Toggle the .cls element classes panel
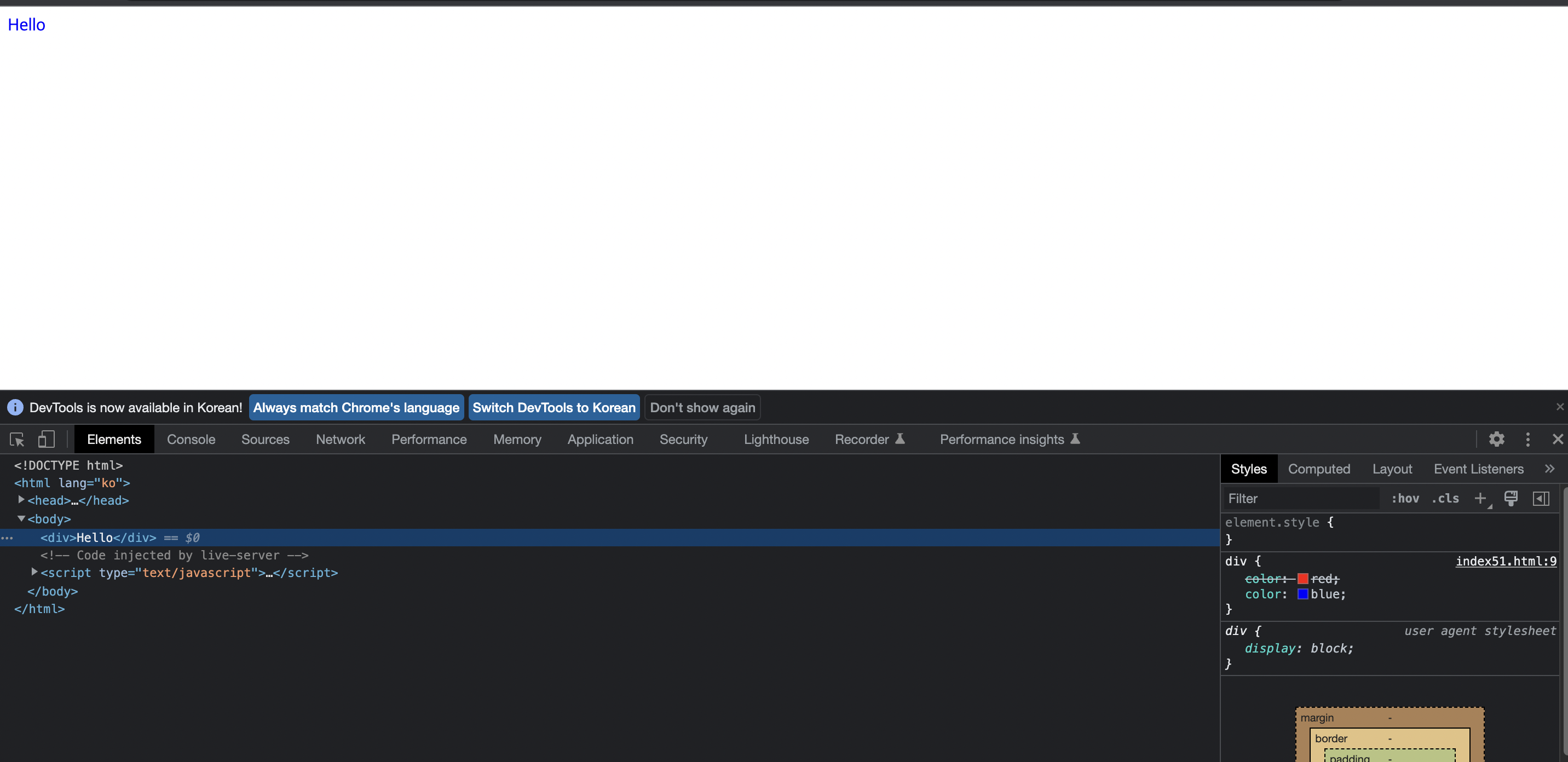1568x762 pixels. tap(1446, 499)
